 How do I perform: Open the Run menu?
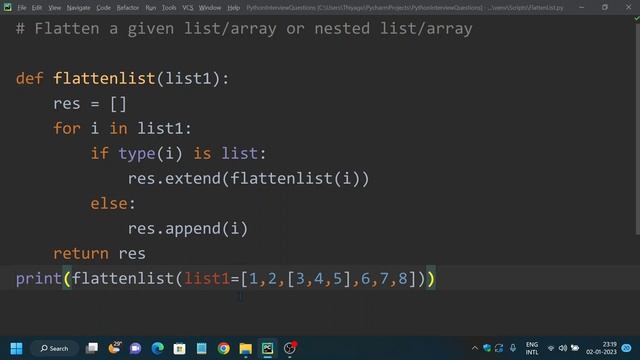(151, 8)
